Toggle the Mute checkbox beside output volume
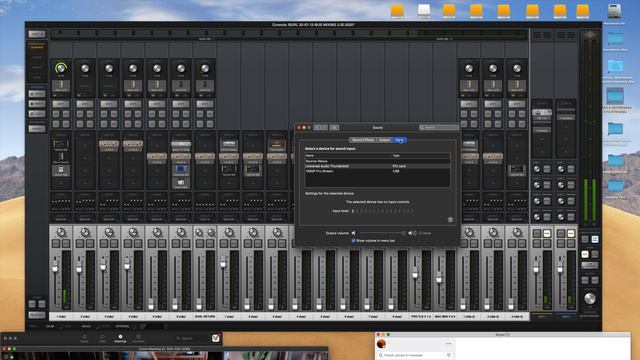Screen dimensions: 640x360 point(420,233)
